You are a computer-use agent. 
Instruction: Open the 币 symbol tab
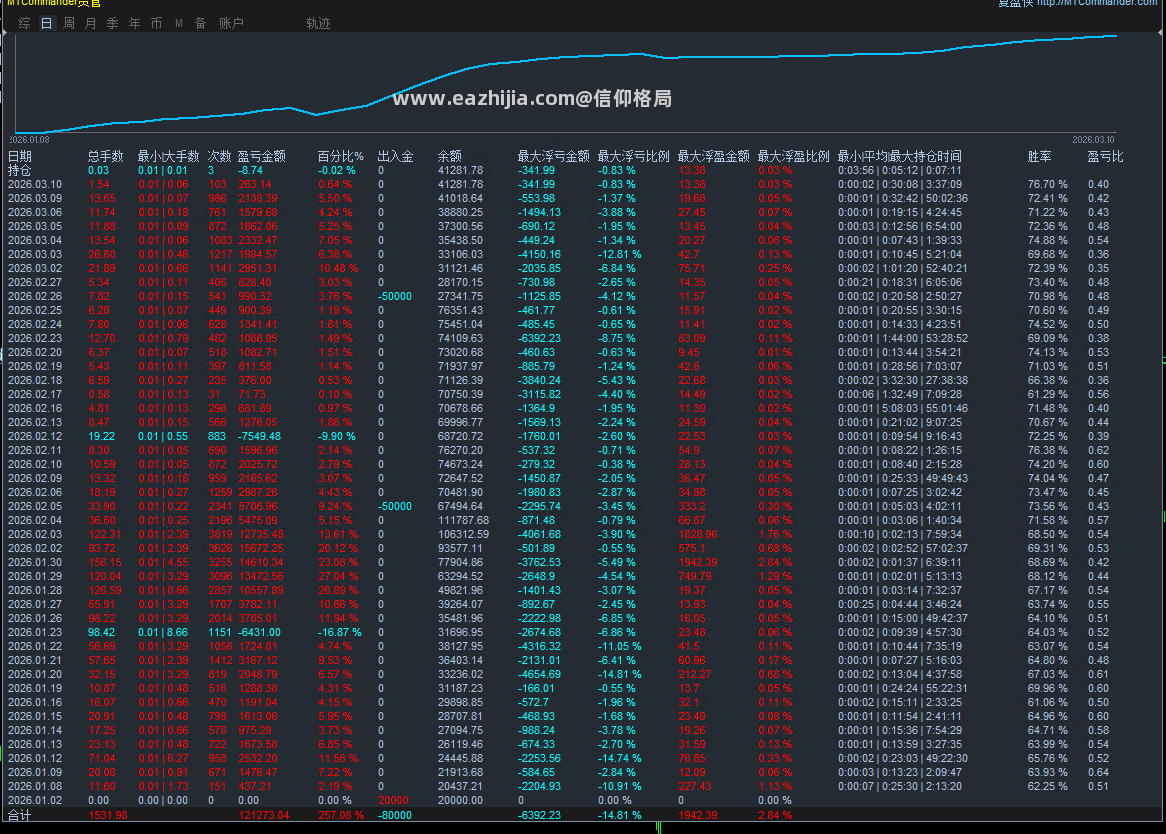coord(156,24)
